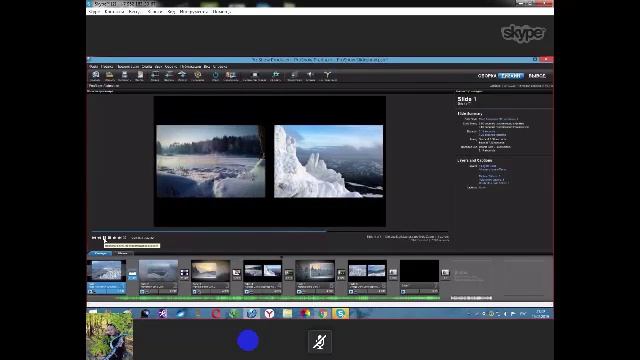This screenshot has height=360, width=640.
Task: Click the floppy-disk Save toolbar icon
Action: [124, 75]
